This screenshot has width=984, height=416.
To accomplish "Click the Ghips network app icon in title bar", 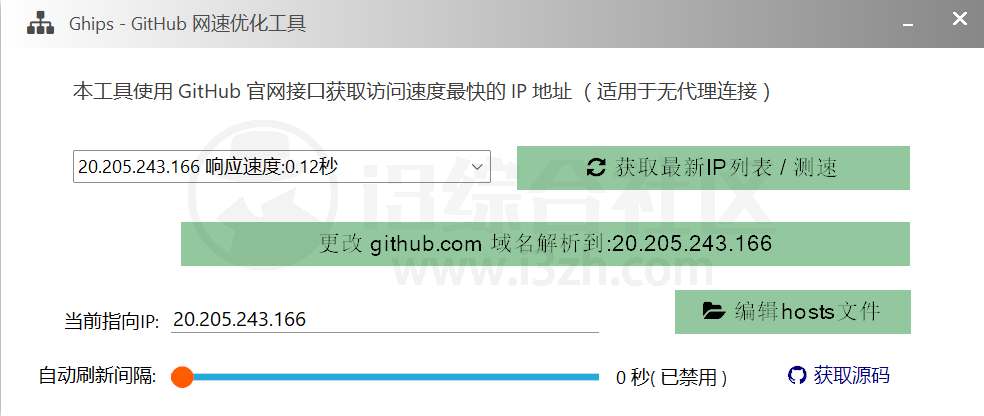I will tap(41, 23).
